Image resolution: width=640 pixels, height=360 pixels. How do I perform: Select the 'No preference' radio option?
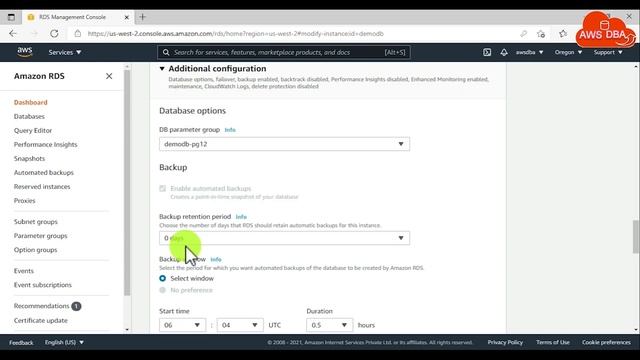162,290
